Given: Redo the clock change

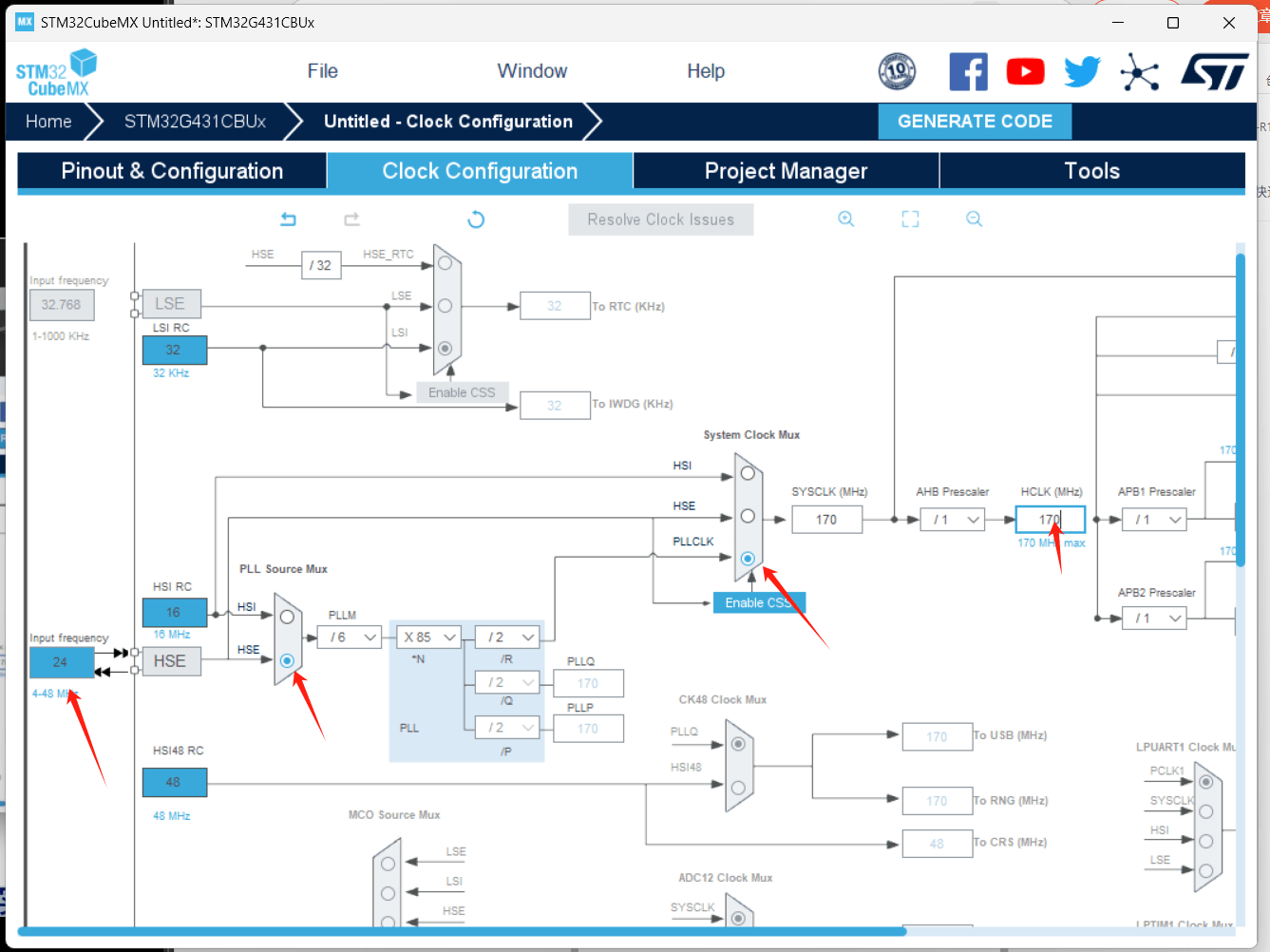Looking at the screenshot, I should pos(352,219).
